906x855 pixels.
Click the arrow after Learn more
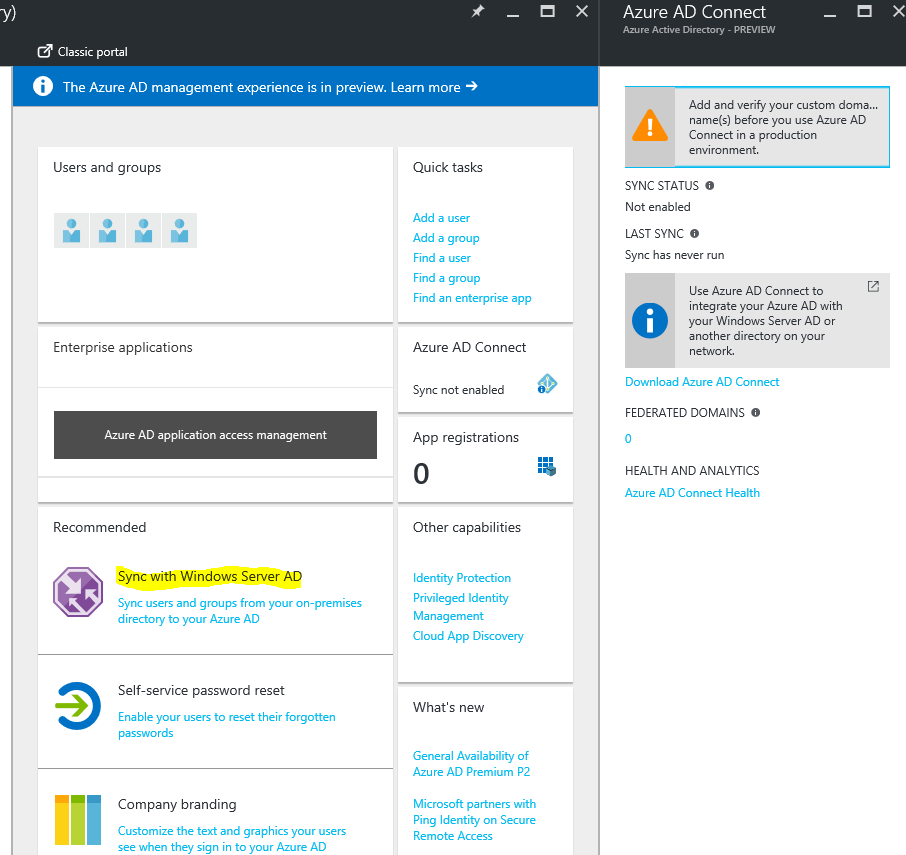click(x=472, y=86)
